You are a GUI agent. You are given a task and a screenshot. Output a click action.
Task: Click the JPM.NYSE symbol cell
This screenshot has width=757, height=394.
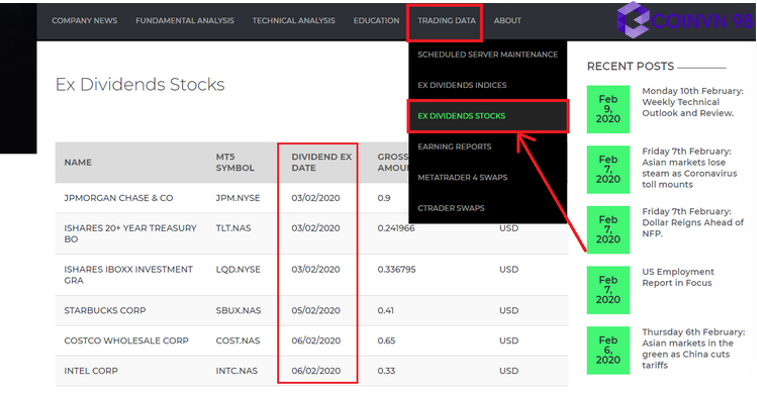(x=238, y=198)
